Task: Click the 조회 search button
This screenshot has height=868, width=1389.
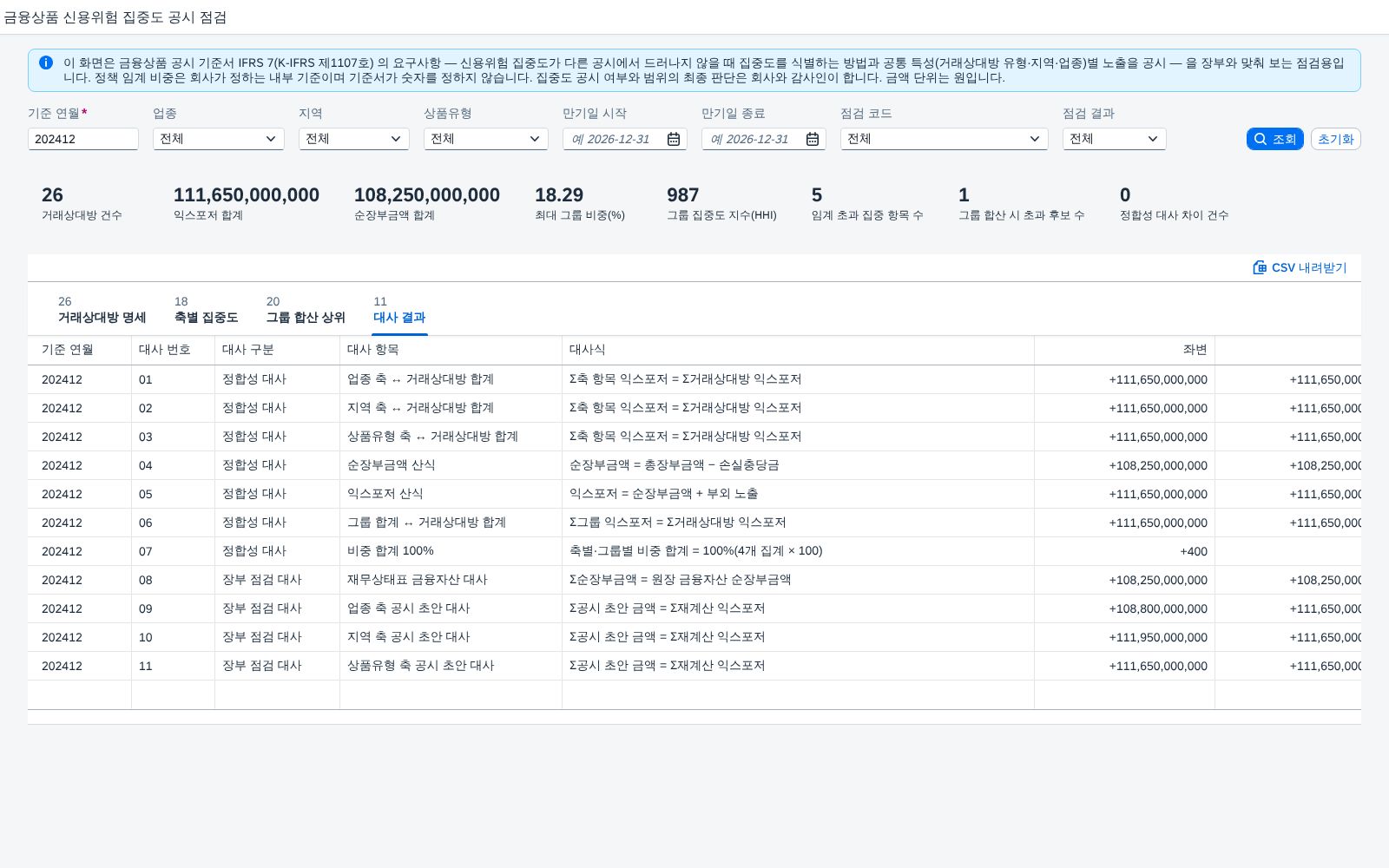Action: (x=1274, y=139)
